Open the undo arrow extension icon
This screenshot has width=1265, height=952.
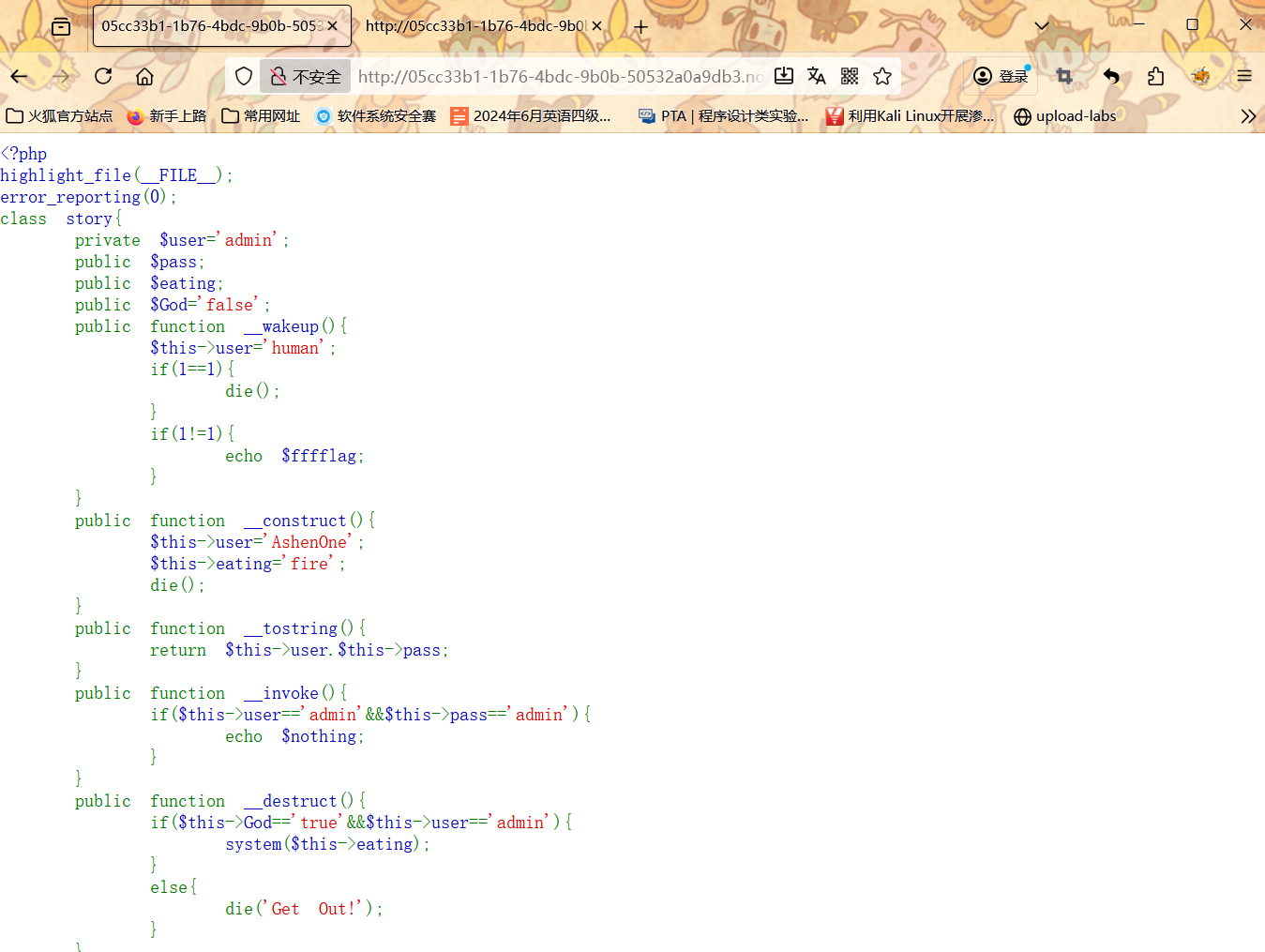tap(1109, 76)
